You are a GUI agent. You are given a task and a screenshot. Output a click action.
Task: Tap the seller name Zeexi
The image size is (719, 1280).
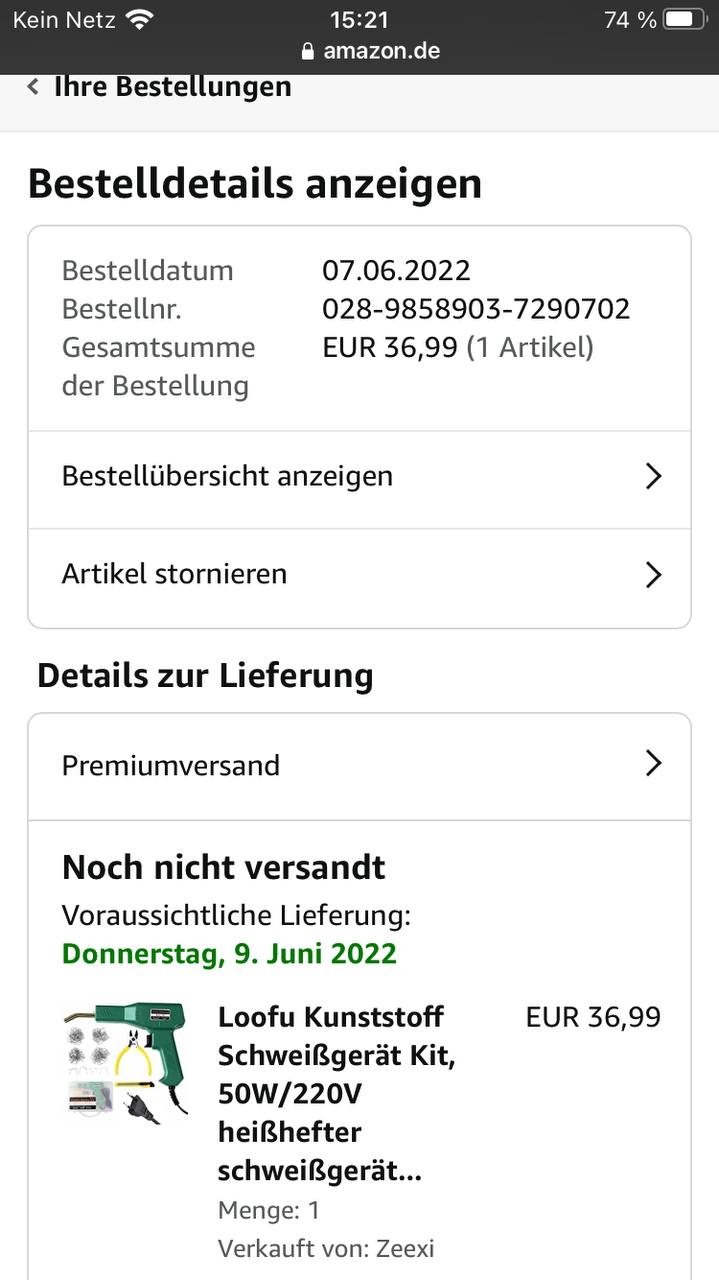(405, 1248)
